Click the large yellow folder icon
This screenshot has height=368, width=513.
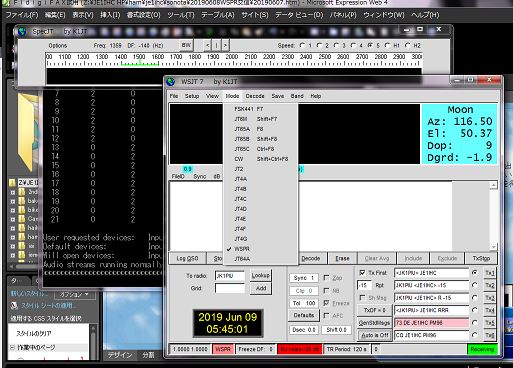(29, 132)
